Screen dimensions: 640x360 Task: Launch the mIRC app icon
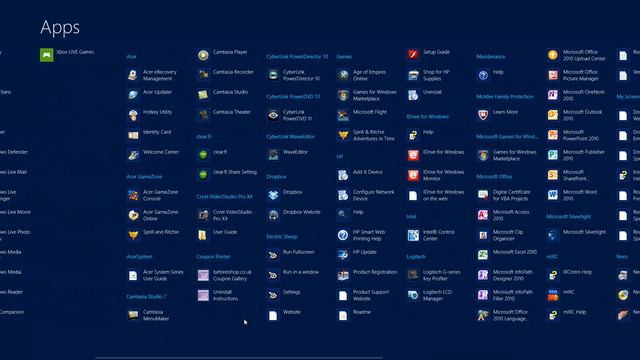click(x=553, y=295)
